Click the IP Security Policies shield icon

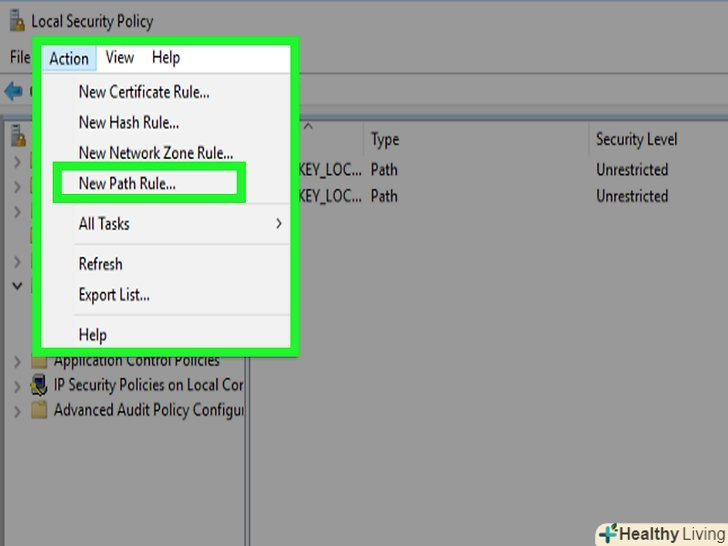pos(39,385)
